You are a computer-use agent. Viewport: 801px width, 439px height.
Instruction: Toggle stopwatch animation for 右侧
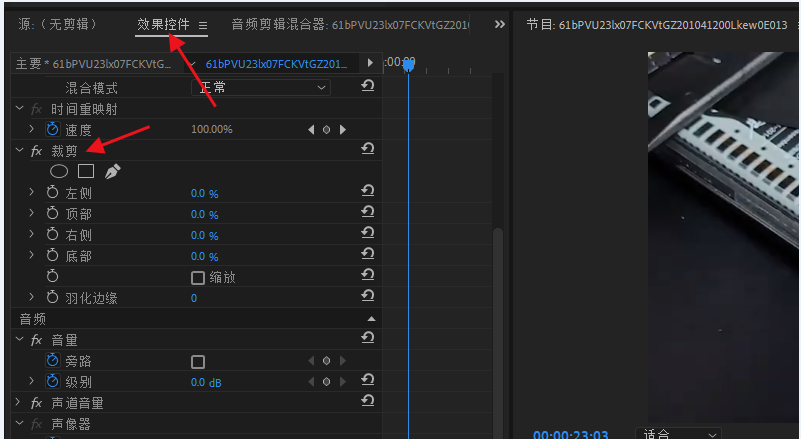(x=53, y=235)
